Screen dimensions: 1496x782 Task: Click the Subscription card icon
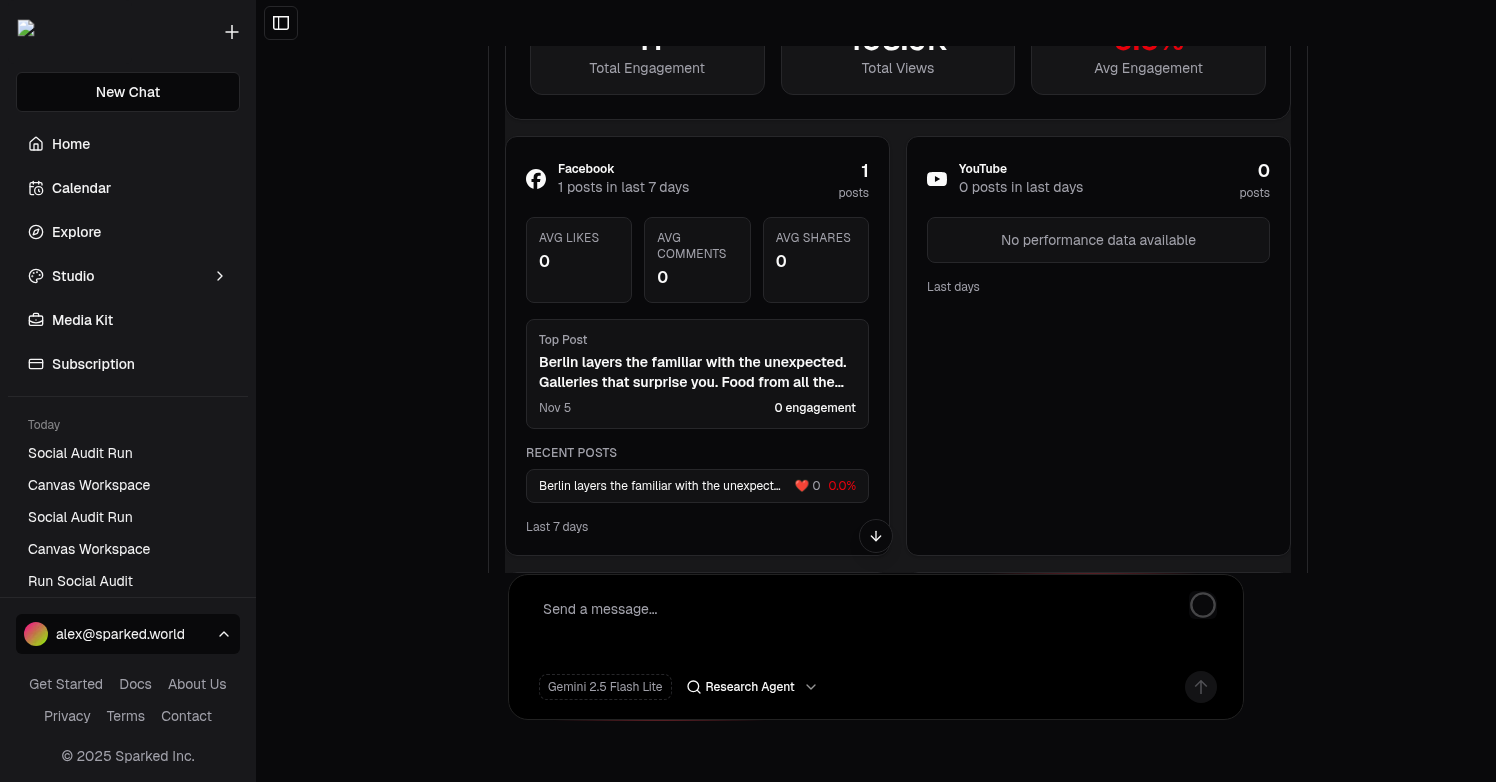36,364
